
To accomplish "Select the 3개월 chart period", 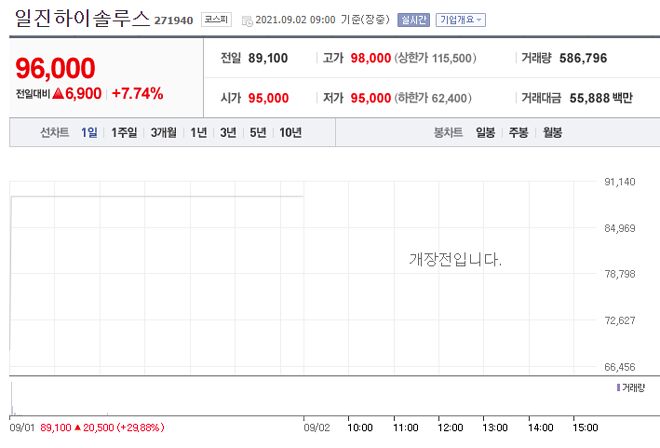I will tap(164, 133).
